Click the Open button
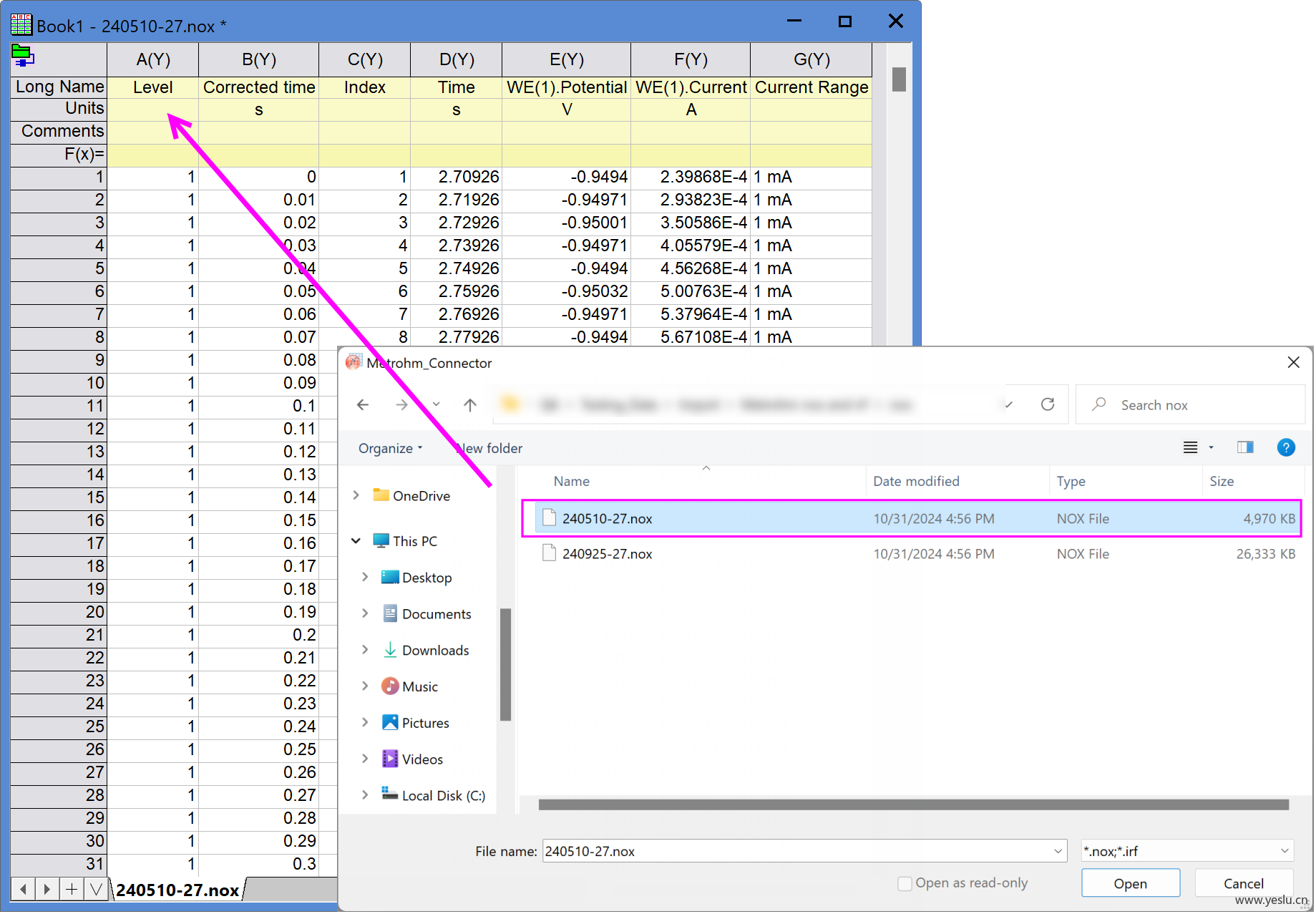This screenshot has height=914, width=1316. (1131, 883)
